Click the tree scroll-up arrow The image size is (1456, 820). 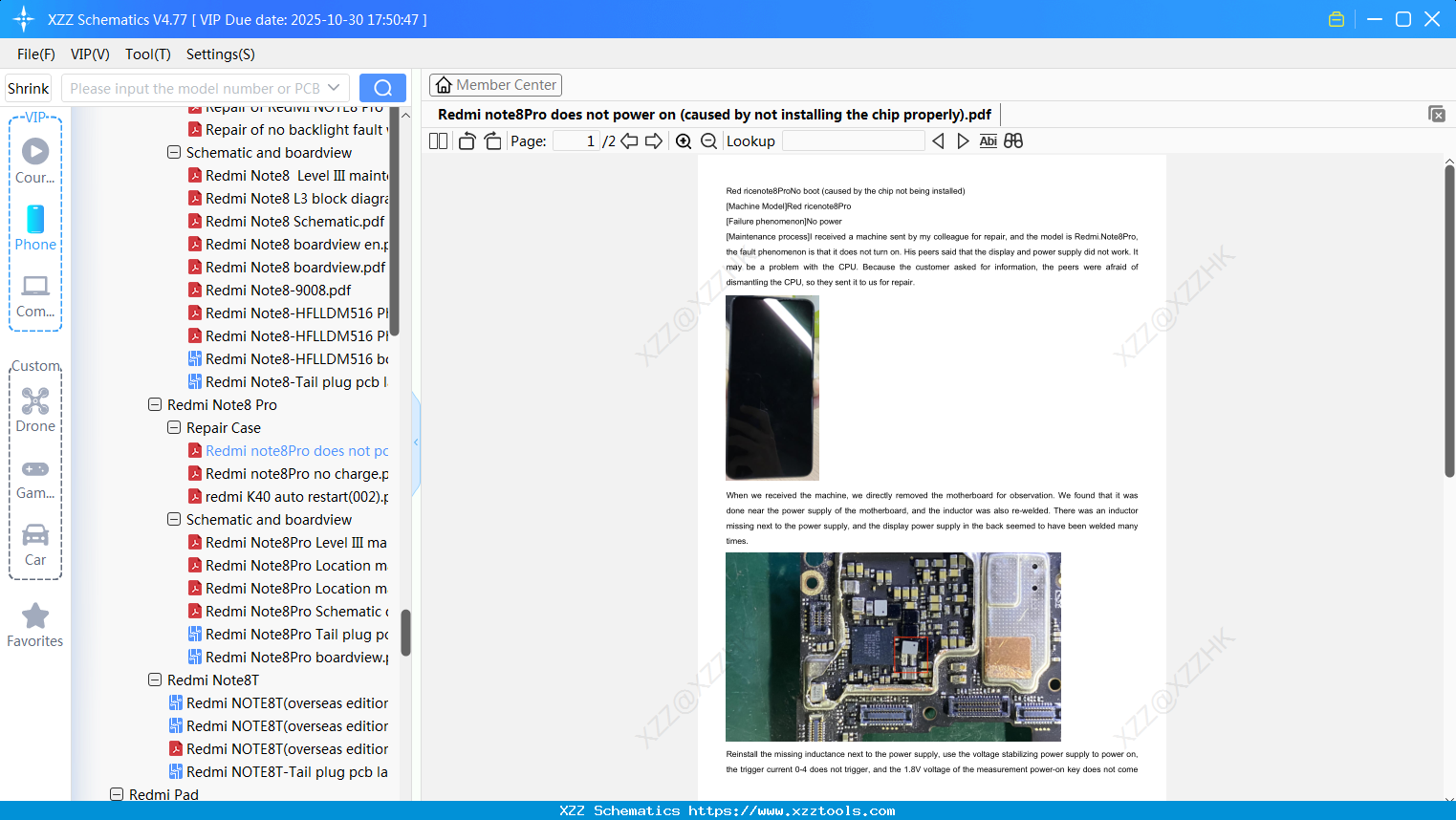(x=405, y=115)
